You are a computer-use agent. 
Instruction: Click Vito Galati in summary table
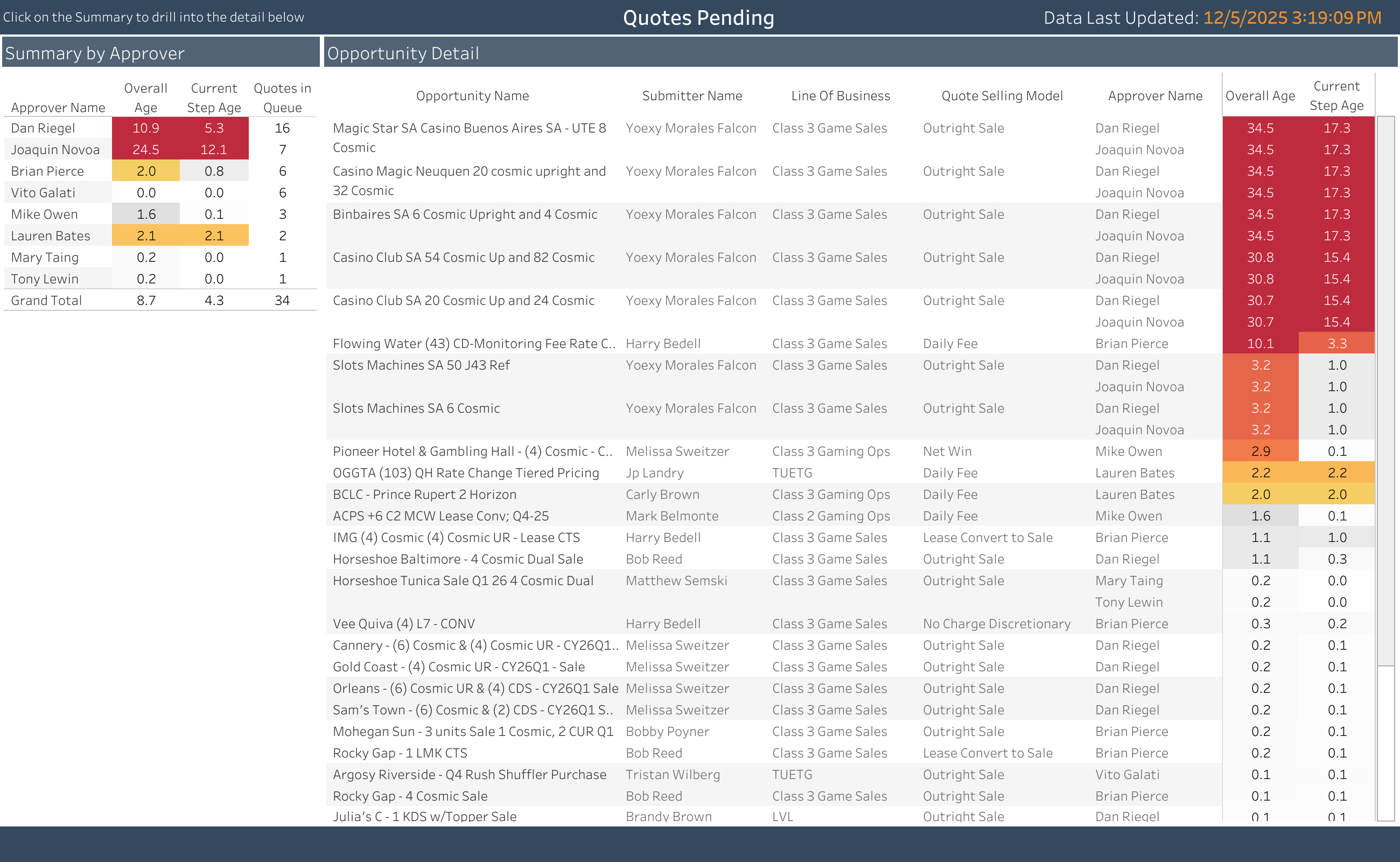43,193
